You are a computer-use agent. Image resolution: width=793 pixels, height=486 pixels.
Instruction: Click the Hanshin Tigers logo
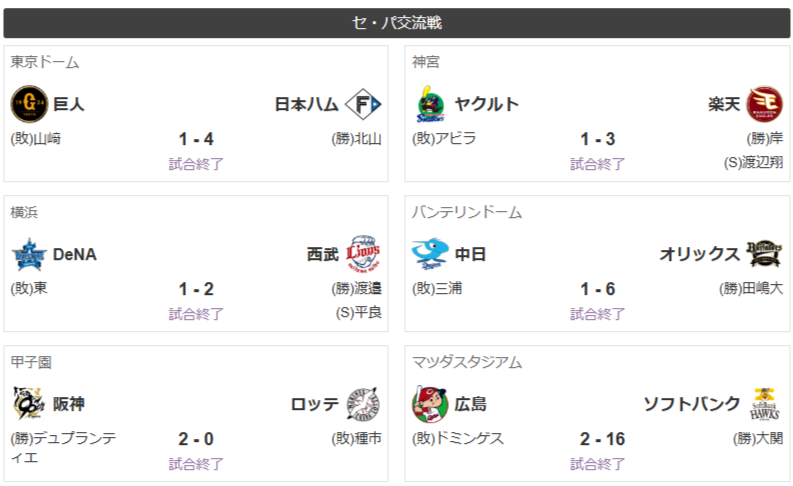coord(29,404)
